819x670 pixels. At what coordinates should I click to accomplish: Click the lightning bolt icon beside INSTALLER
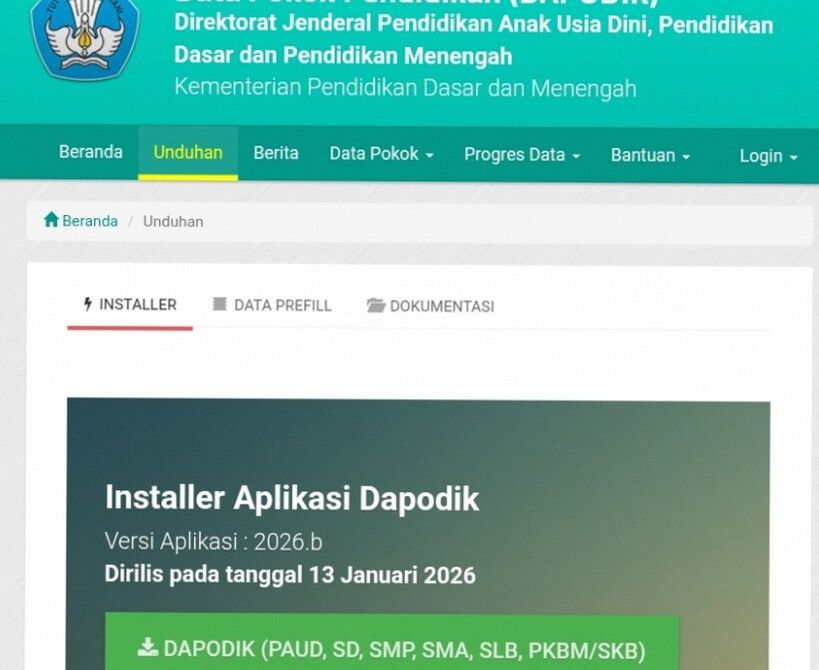pos(88,305)
